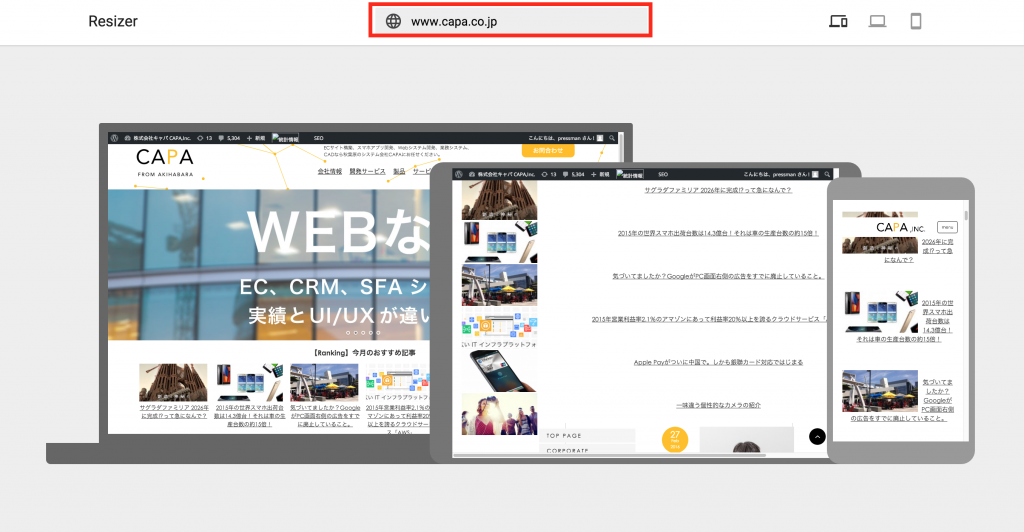Click the Resizer title

113,21
